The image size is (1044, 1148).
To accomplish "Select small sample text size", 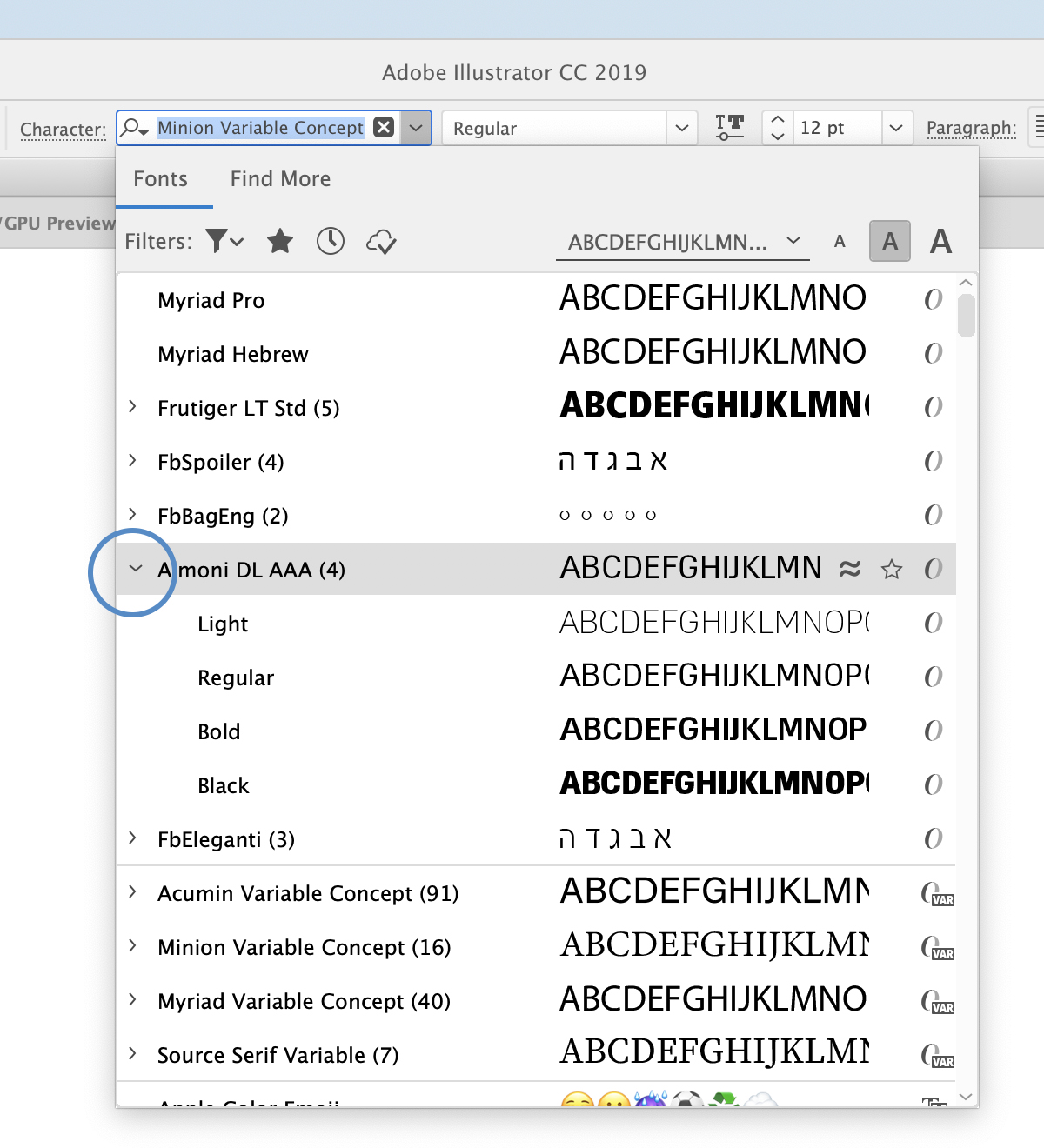I will click(840, 242).
